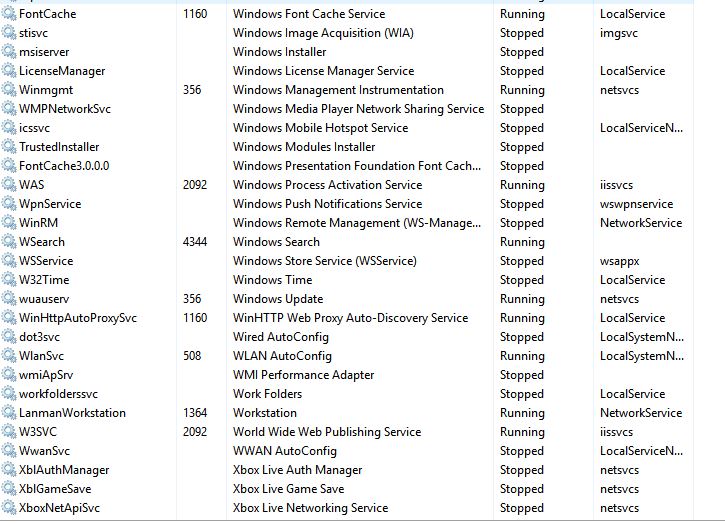The height and width of the screenshot is (525, 725).
Task: Click the gear icon beside XblAuthManager
Action: tap(9, 469)
